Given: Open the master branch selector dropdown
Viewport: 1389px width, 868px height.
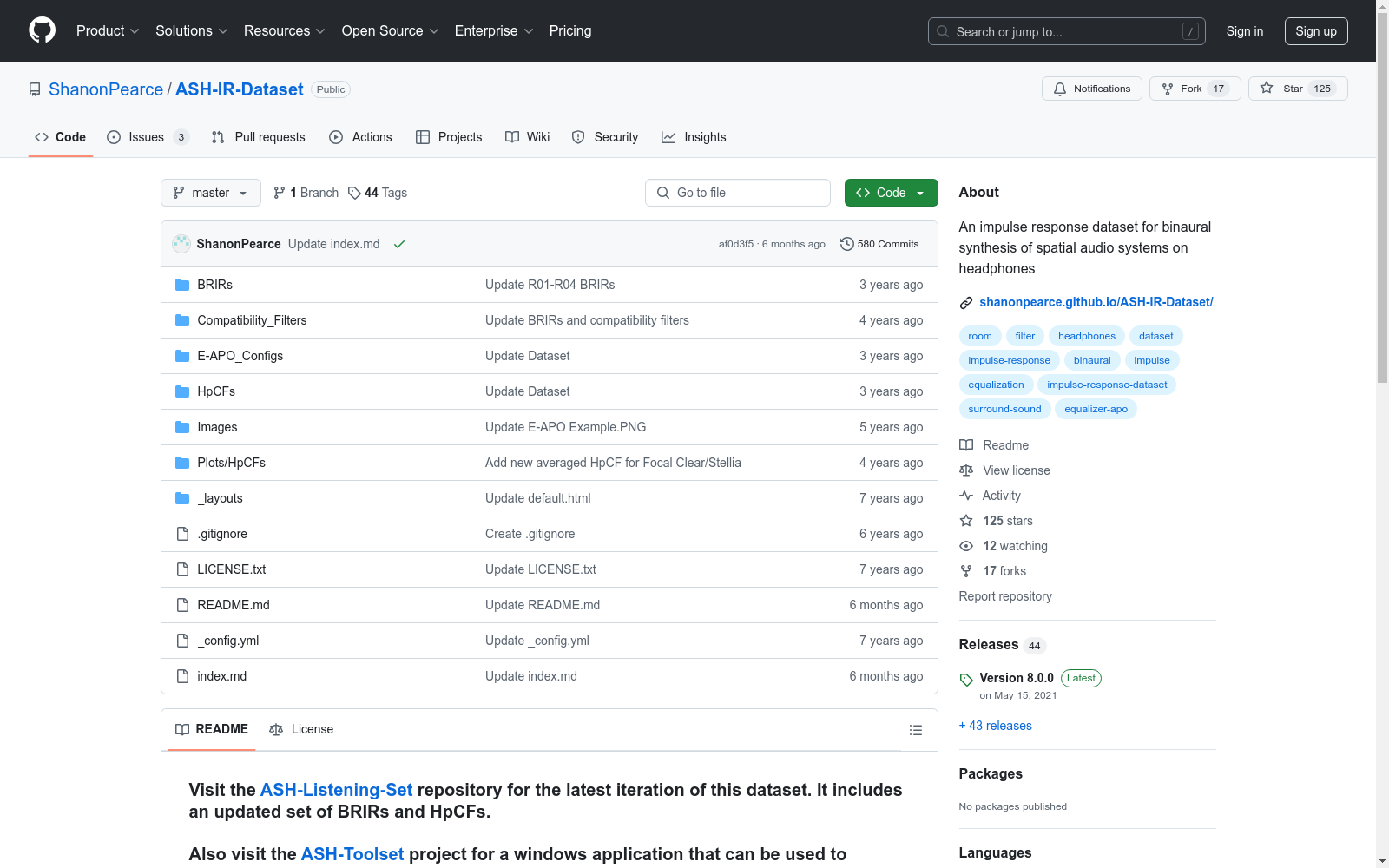Looking at the screenshot, I should pyautogui.click(x=211, y=193).
